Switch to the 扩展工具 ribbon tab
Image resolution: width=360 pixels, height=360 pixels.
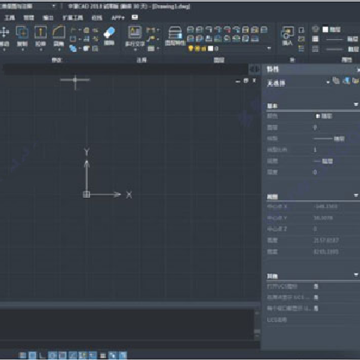[72, 18]
